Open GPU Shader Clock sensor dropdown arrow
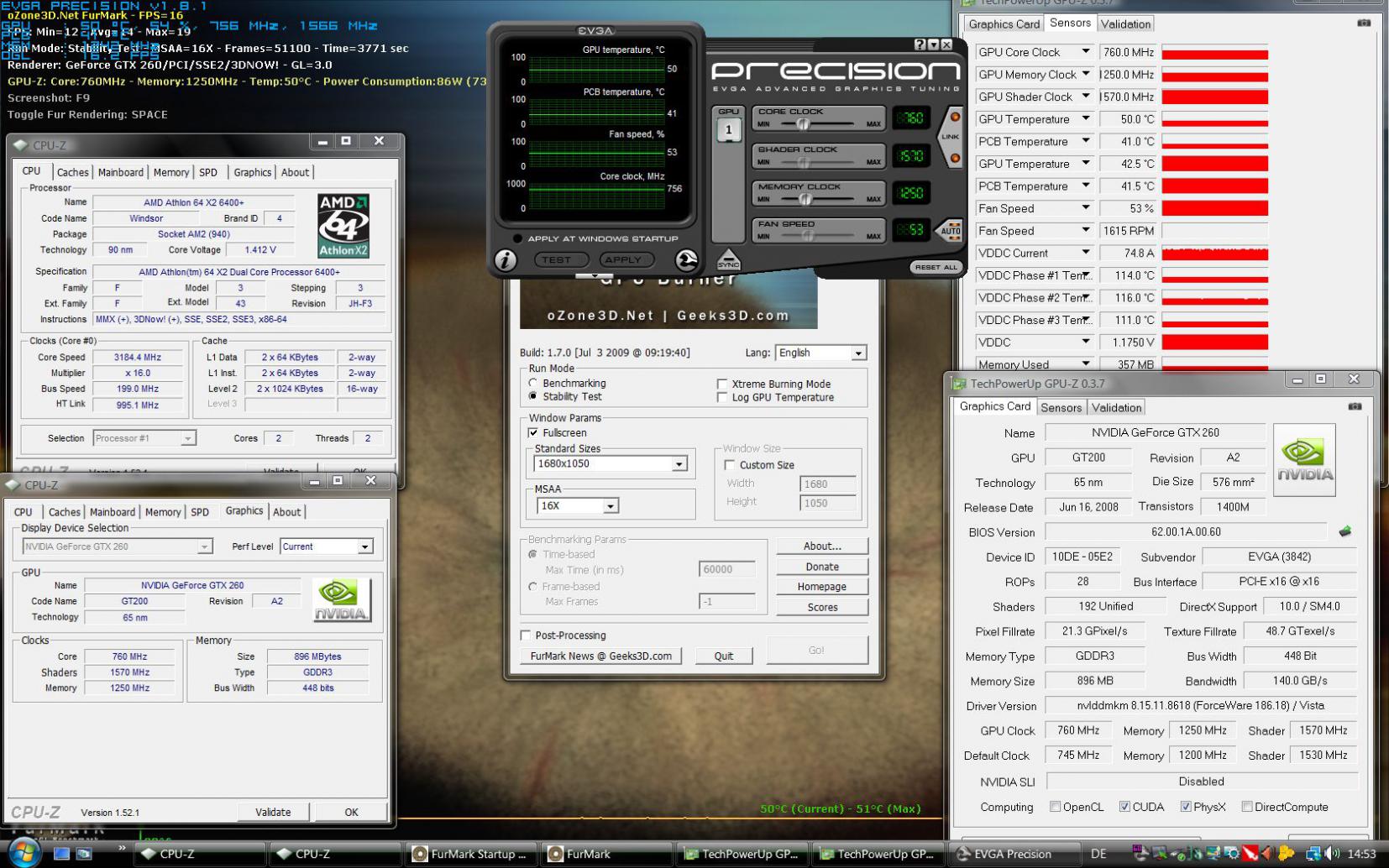 pyautogui.click(x=1086, y=97)
